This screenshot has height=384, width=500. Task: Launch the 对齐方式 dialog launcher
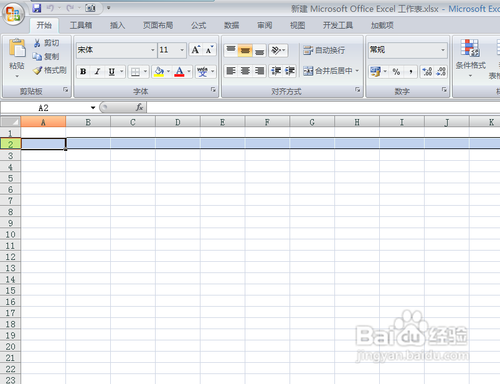click(358, 90)
